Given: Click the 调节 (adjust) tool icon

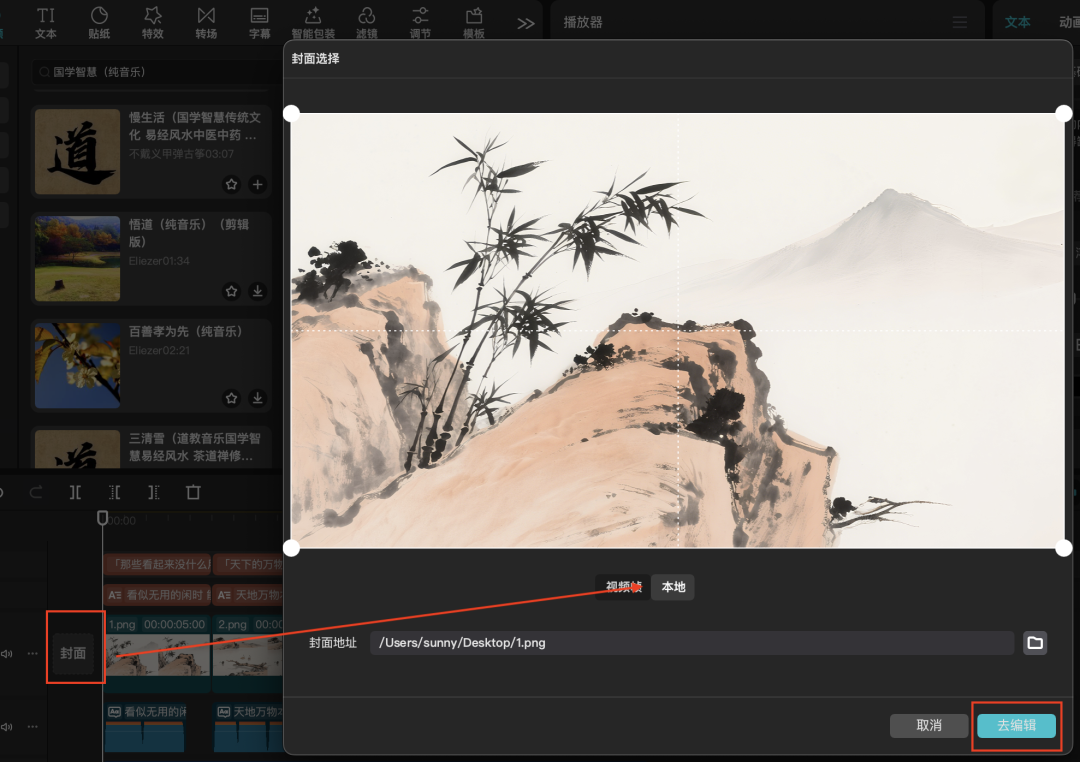Looking at the screenshot, I should tap(420, 21).
